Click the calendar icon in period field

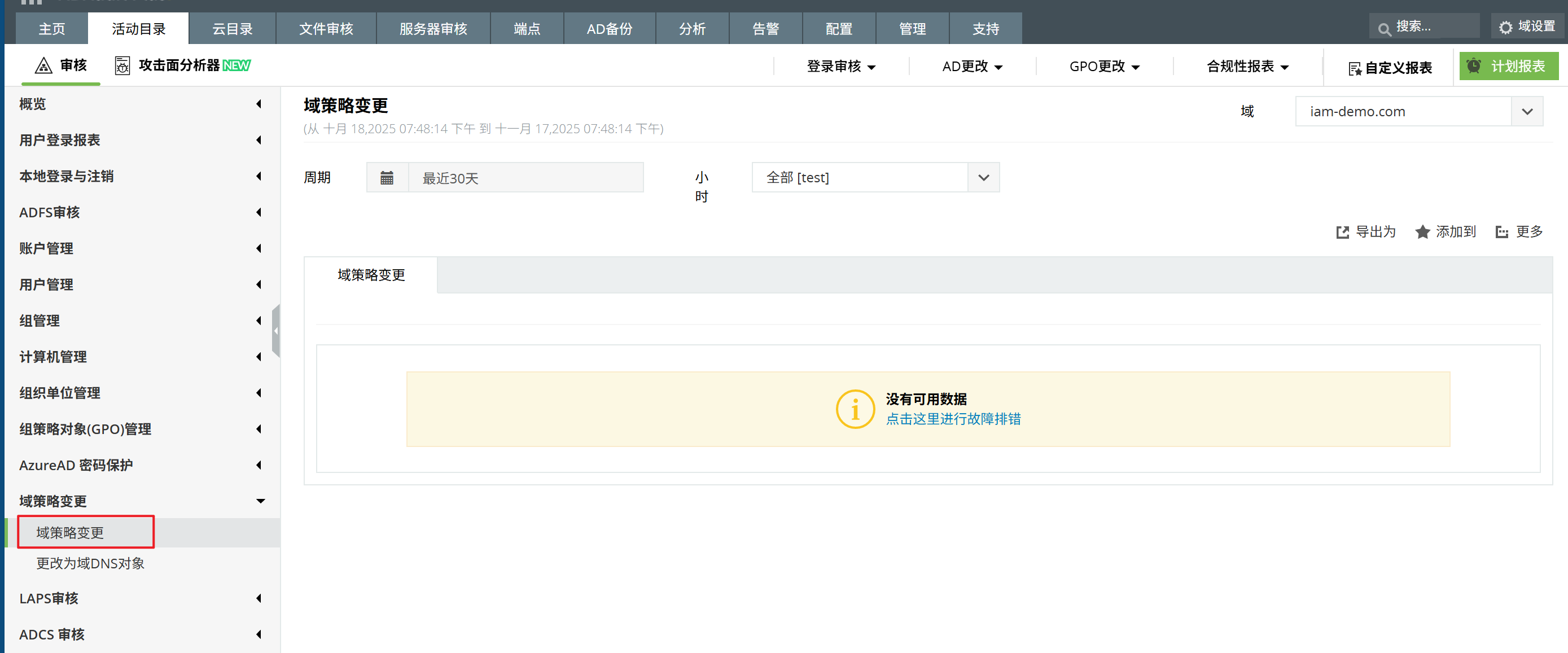tap(387, 178)
